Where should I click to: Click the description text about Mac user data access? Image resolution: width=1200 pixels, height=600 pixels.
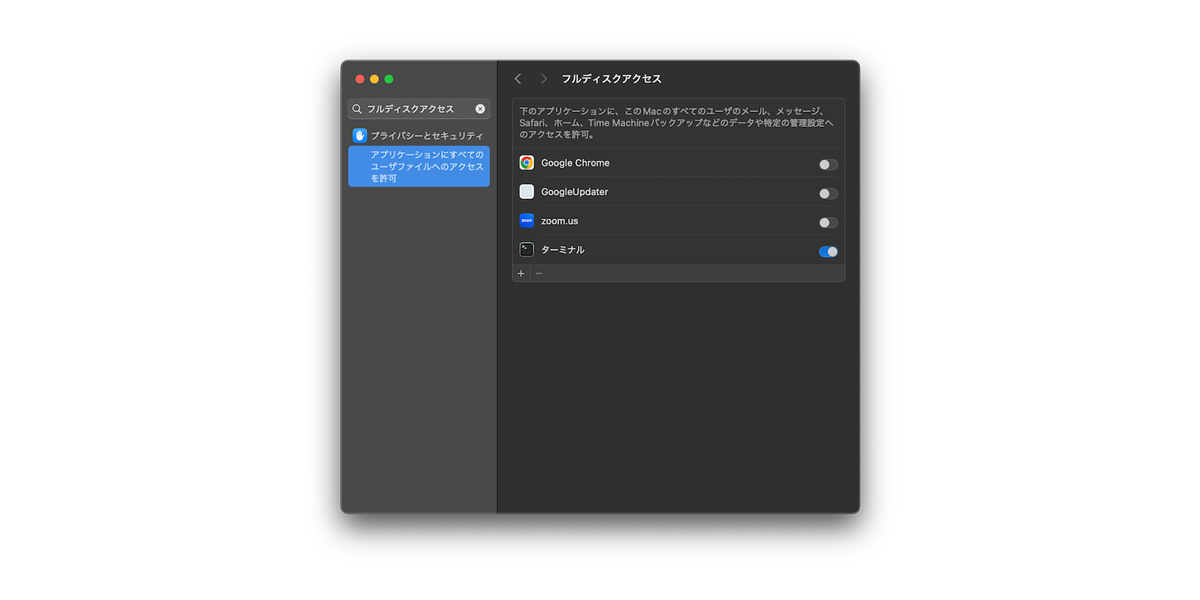tap(678, 122)
